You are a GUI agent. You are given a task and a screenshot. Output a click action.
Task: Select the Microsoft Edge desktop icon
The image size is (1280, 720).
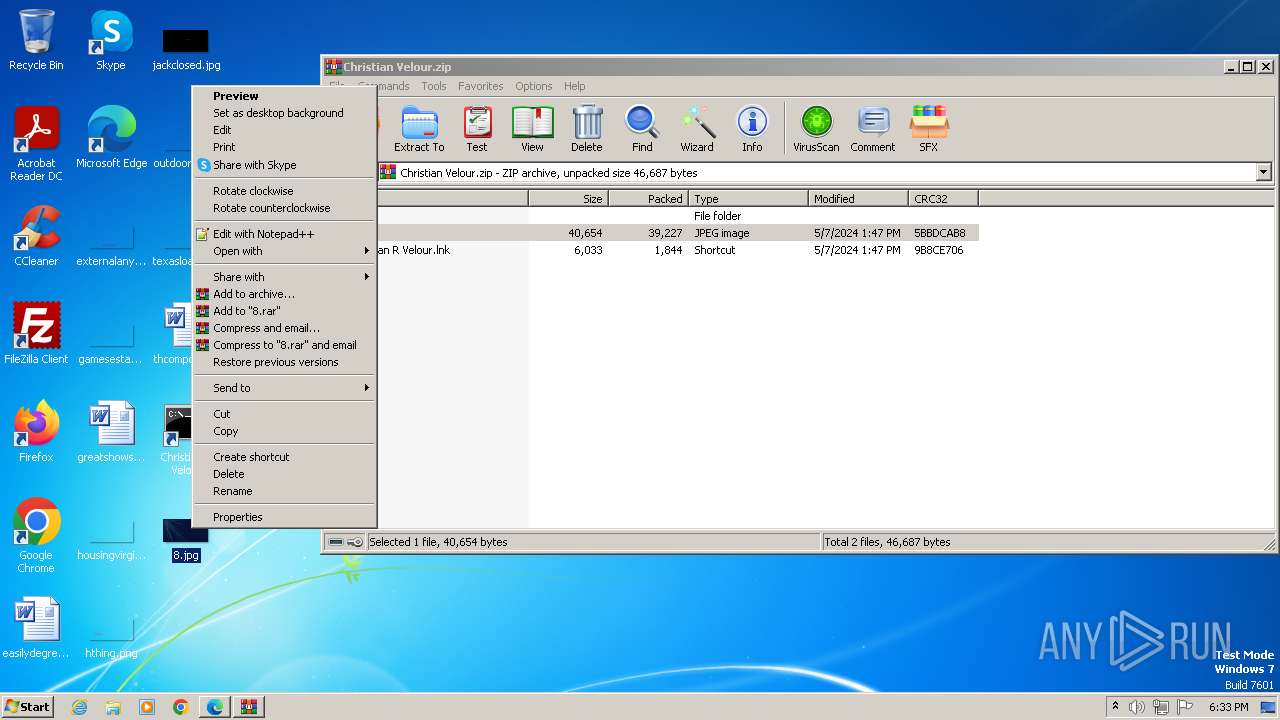point(111,138)
